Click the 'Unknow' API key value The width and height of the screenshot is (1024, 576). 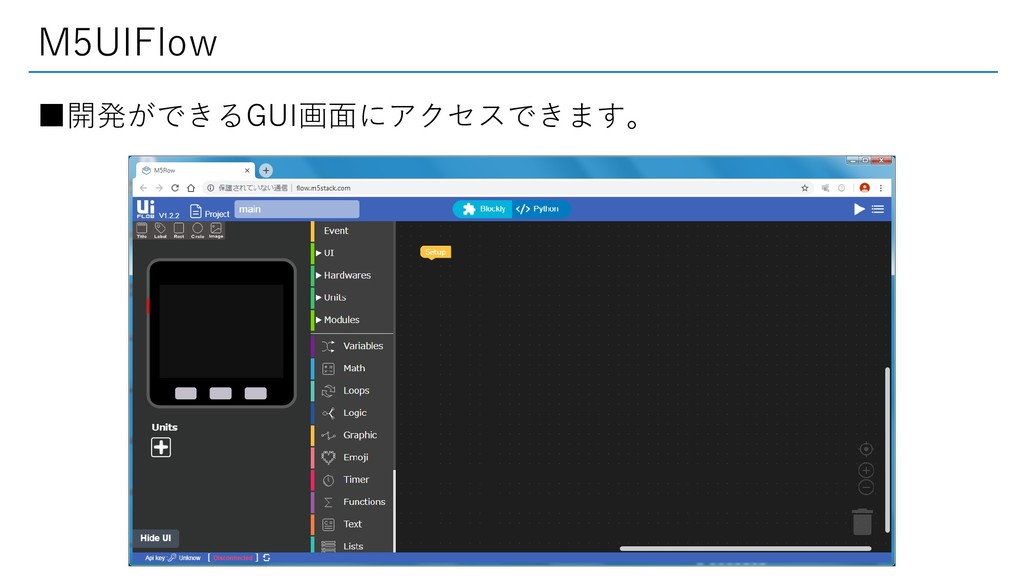(x=190, y=558)
